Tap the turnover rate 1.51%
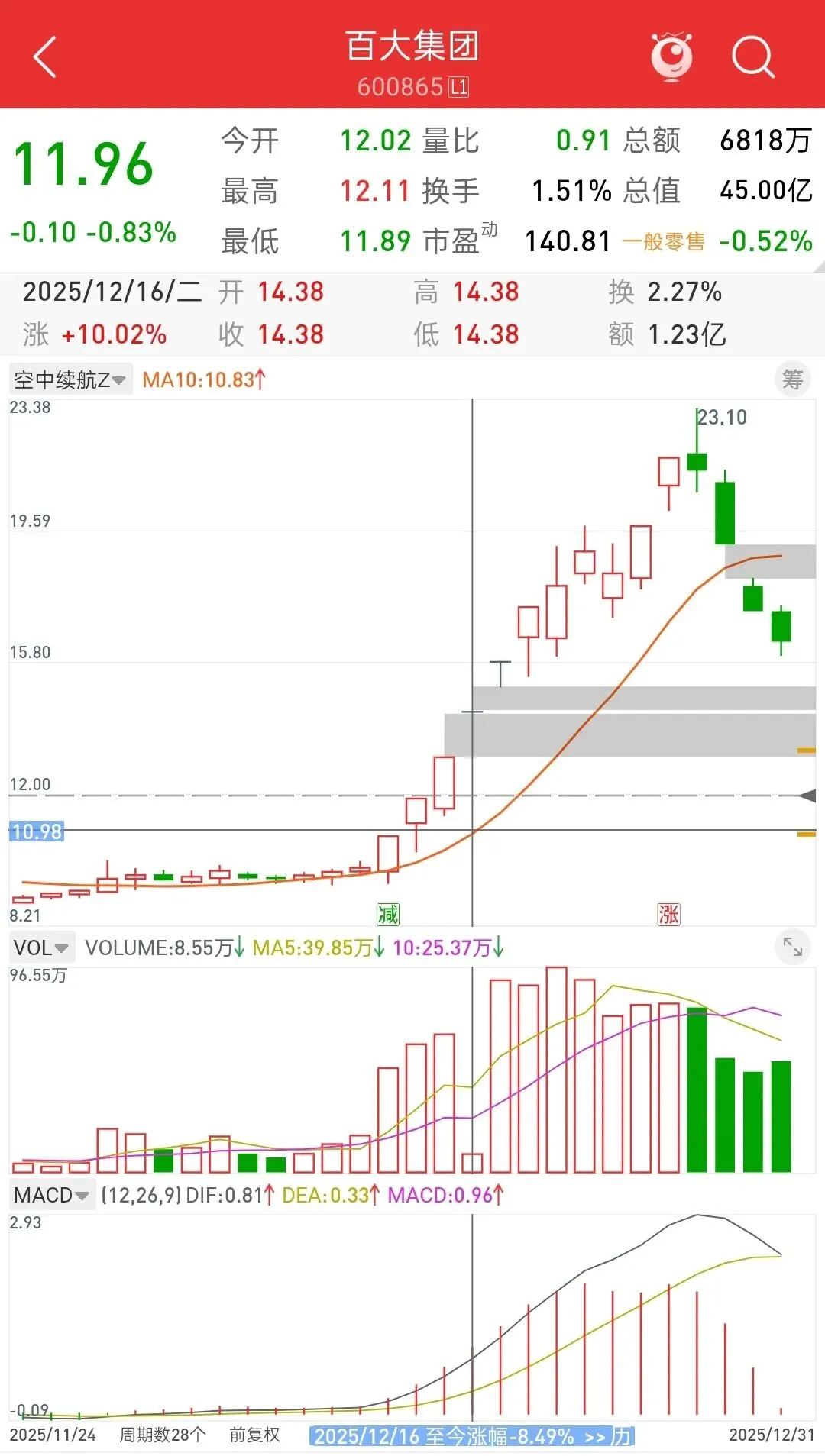The height and width of the screenshot is (1456, 825). click(571, 191)
